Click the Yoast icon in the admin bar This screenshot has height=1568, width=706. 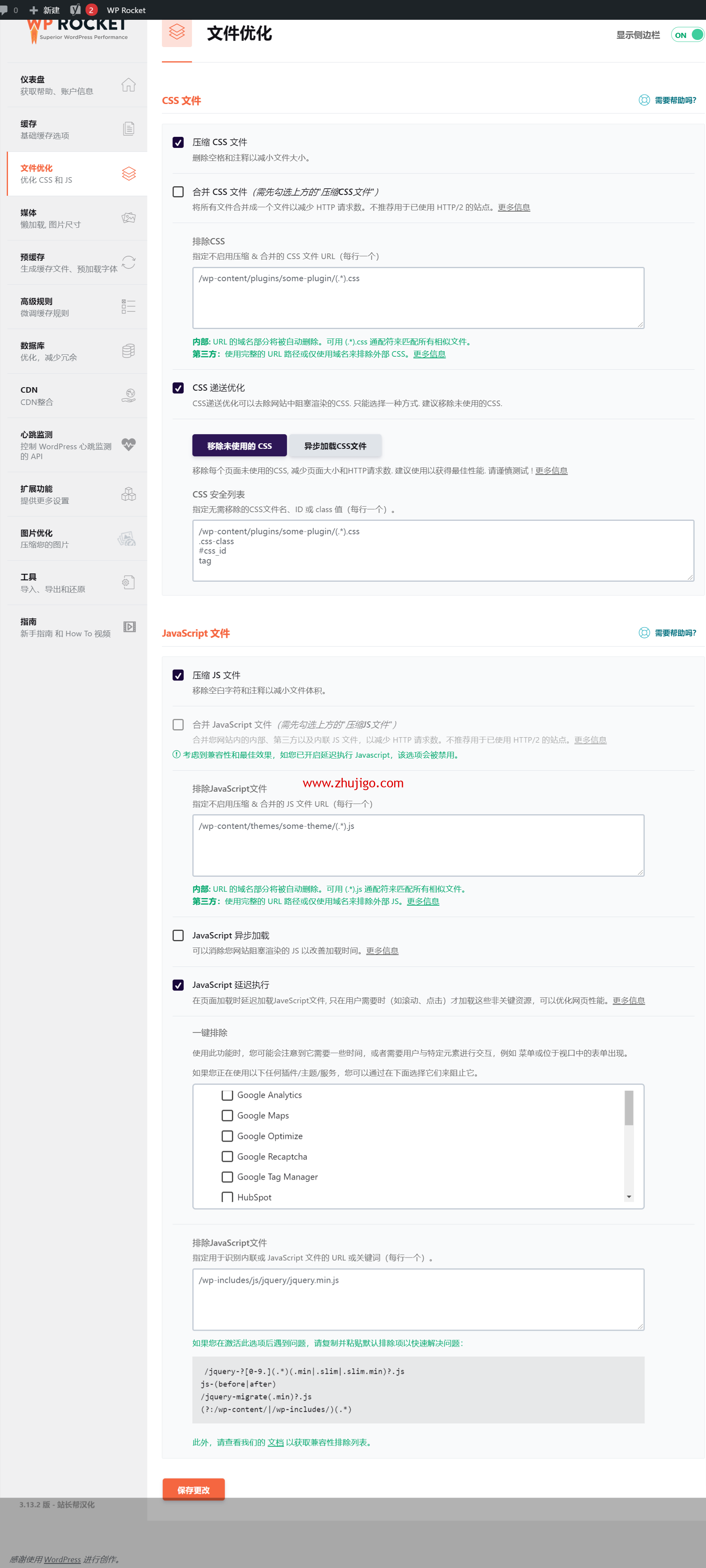[76, 10]
